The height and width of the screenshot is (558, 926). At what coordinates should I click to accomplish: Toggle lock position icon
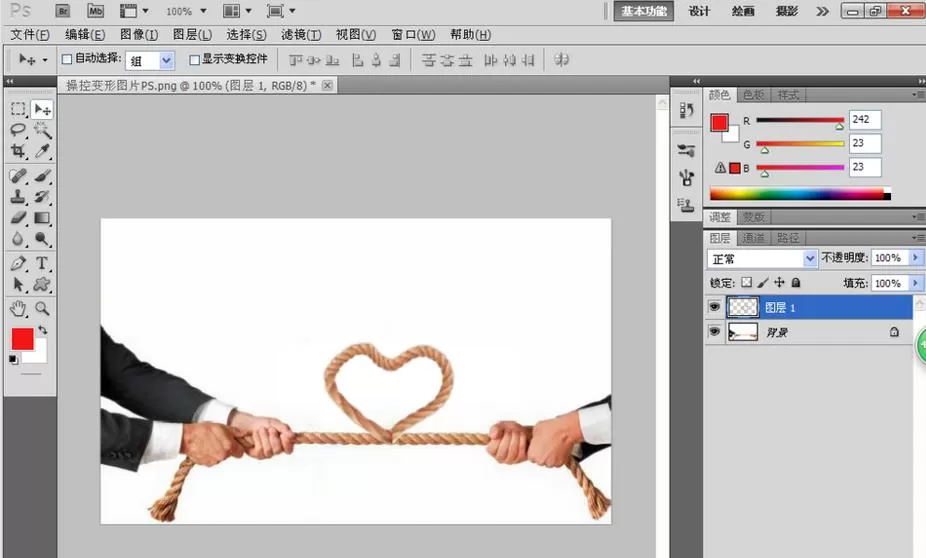(x=779, y=282)
